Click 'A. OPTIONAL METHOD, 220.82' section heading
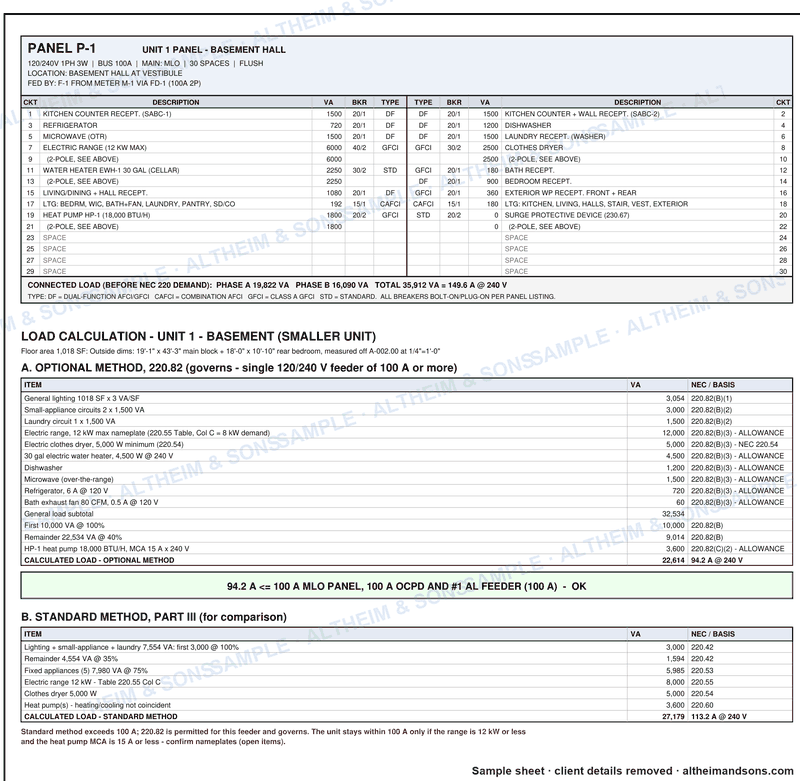This screenshot has width=800, height=781. coord(239,368)
